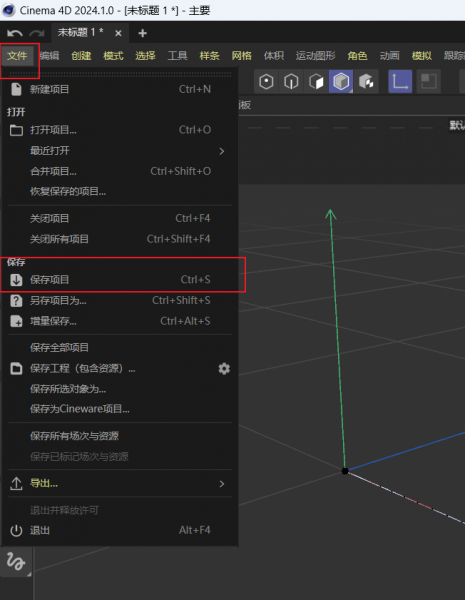Choose 关闭项目 menu entry

tap(120, 218)
